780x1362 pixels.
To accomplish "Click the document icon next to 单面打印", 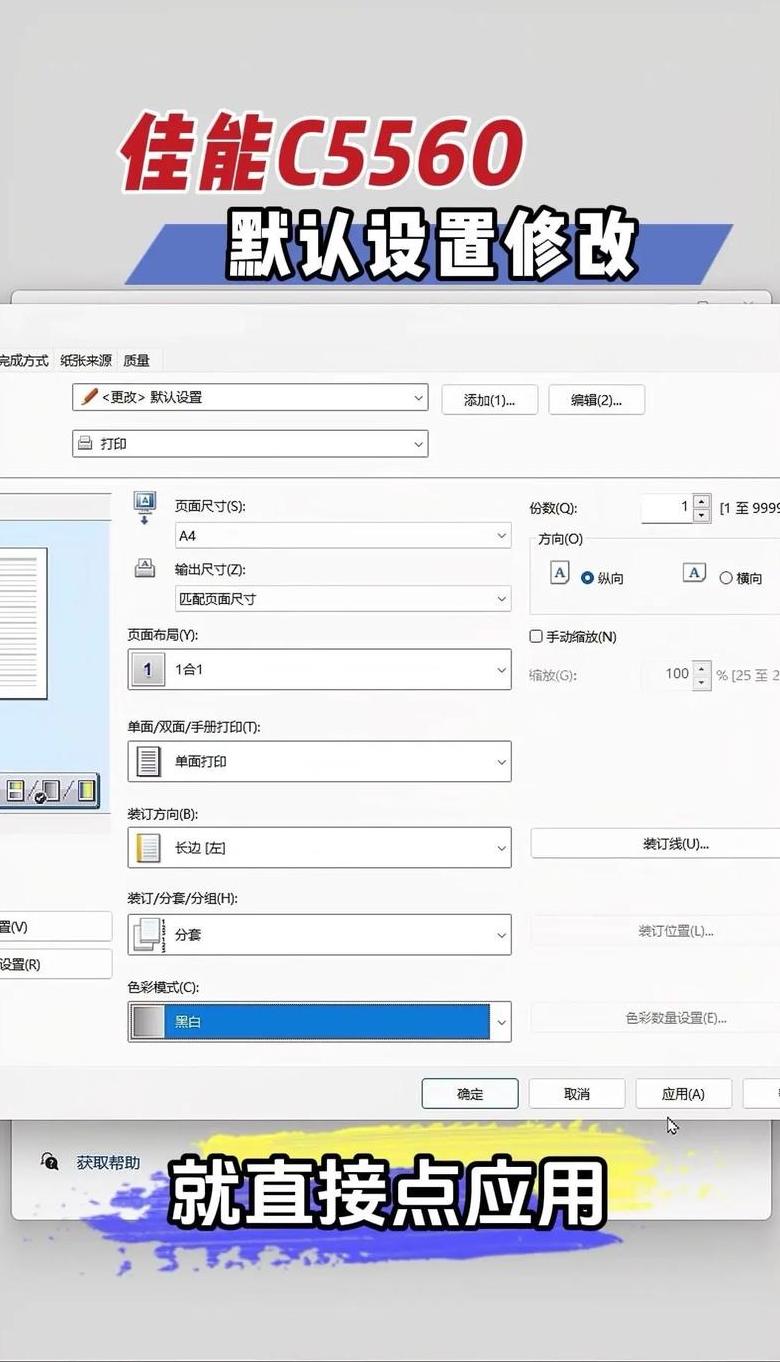I will 148,761.
